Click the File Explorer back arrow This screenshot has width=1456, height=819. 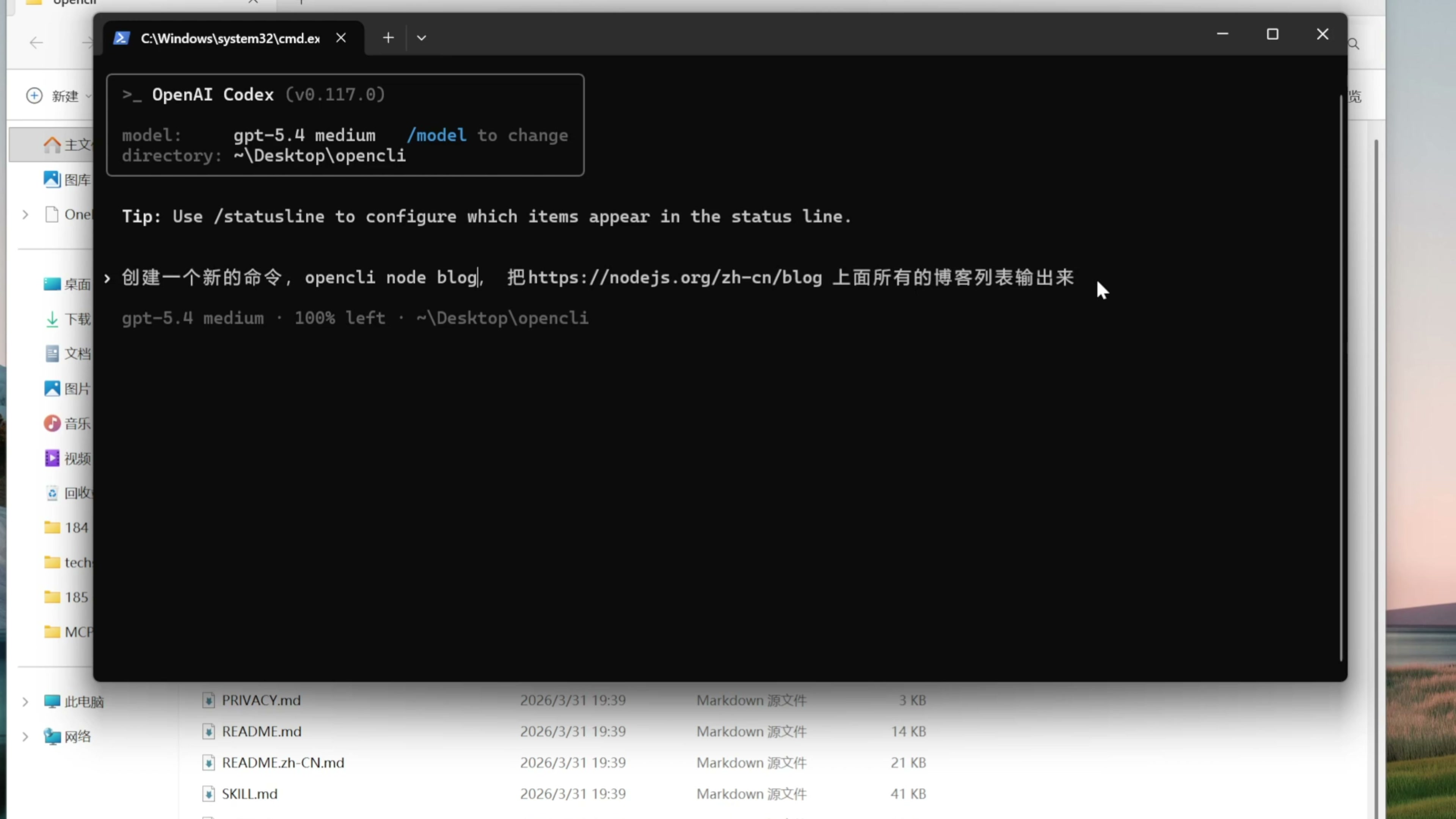[x=36, y=43]
